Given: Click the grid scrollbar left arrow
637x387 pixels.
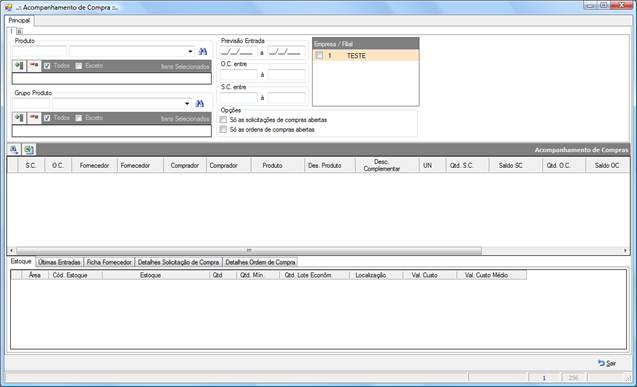Looking at the screenshot, I should click(x=11, y=251).
